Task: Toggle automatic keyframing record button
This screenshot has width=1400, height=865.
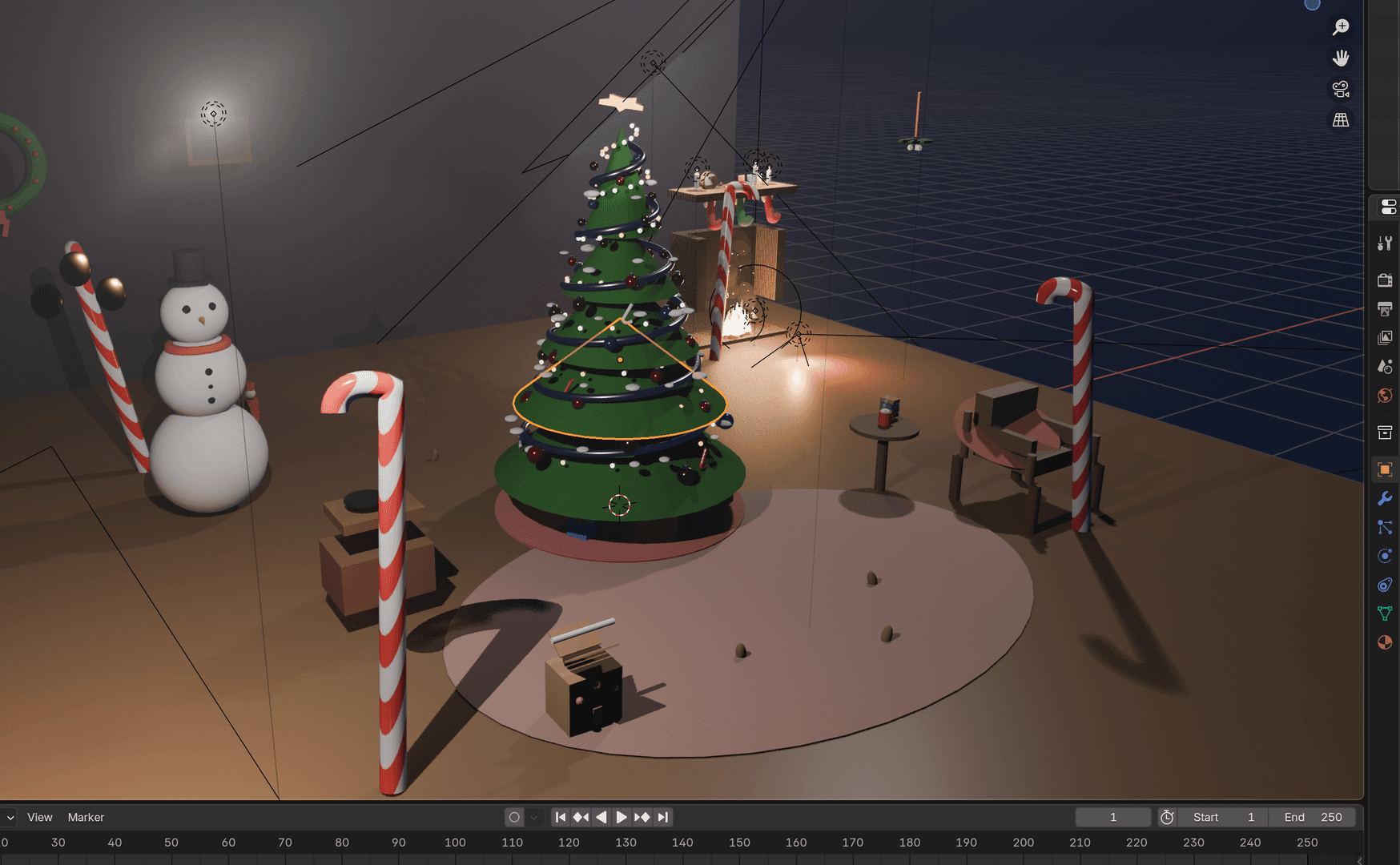Action: click(514, 817)
